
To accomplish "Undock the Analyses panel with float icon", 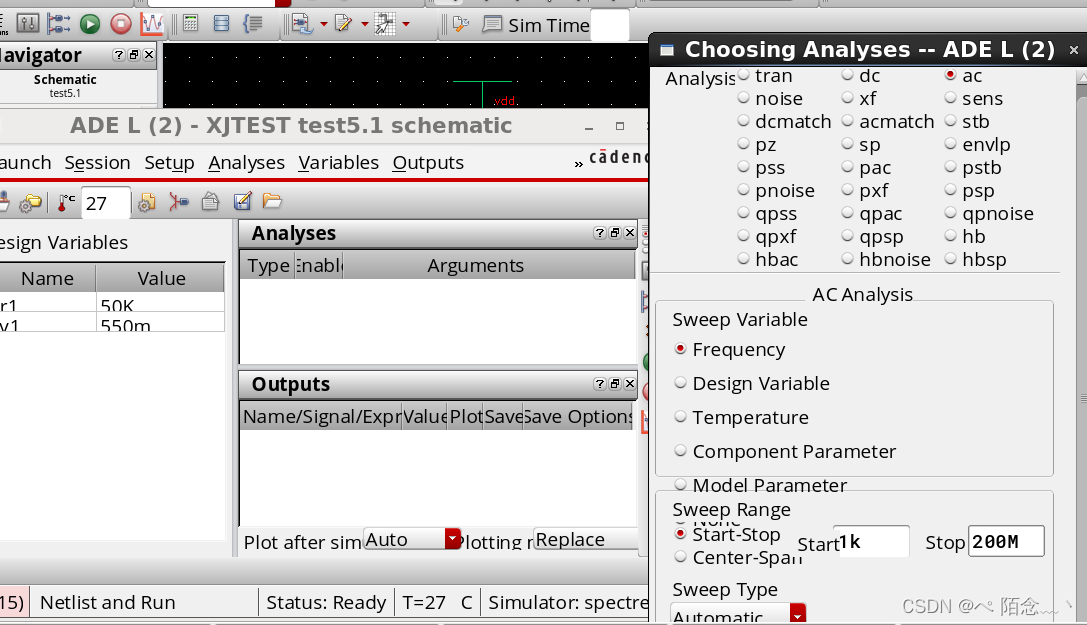I will click(x=615, y=233).
